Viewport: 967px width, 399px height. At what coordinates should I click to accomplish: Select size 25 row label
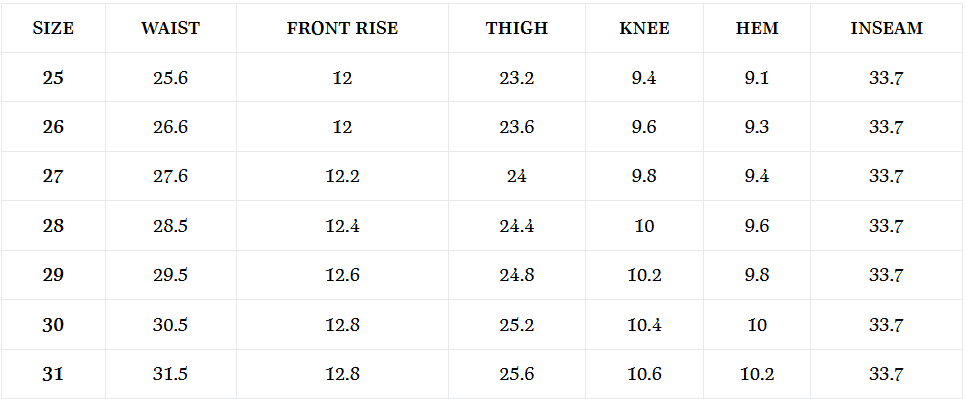[x=53, y=78]
